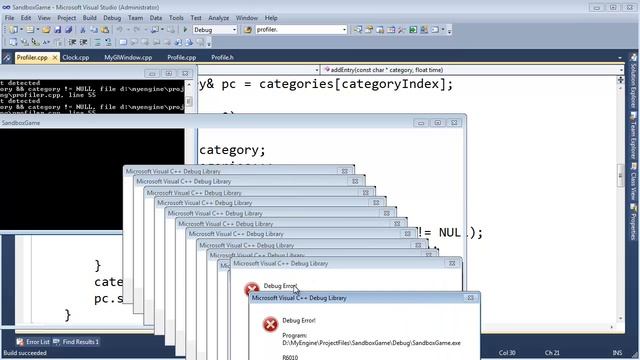Click the Toolbox wrench icon

(x=402, y=30)
